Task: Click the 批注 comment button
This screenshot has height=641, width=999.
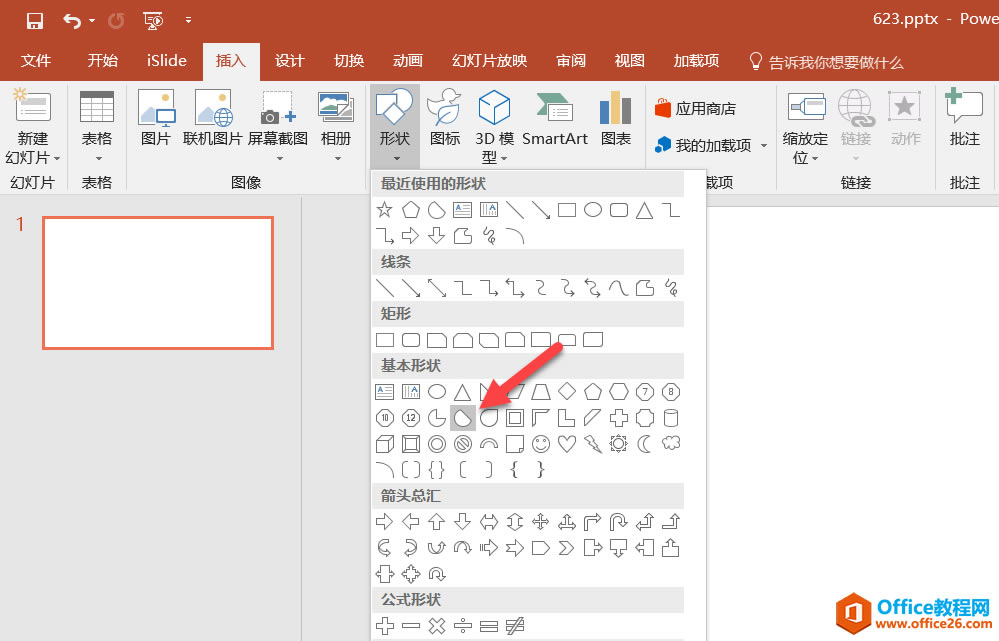Action: (964, 118)
